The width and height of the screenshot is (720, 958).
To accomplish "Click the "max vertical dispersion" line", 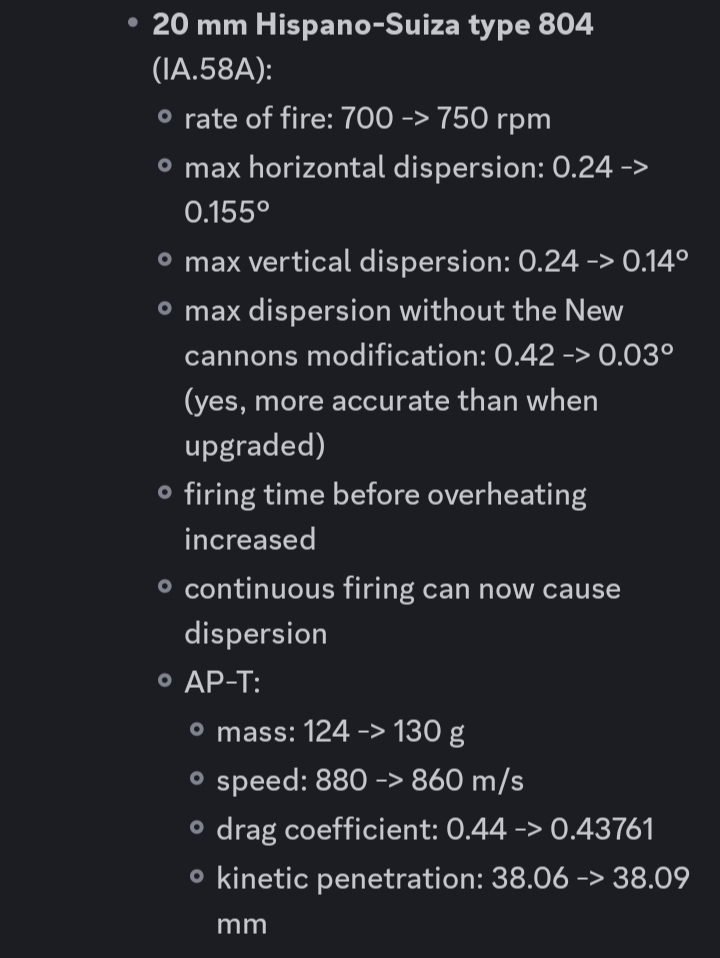I will tap(436, 261).
